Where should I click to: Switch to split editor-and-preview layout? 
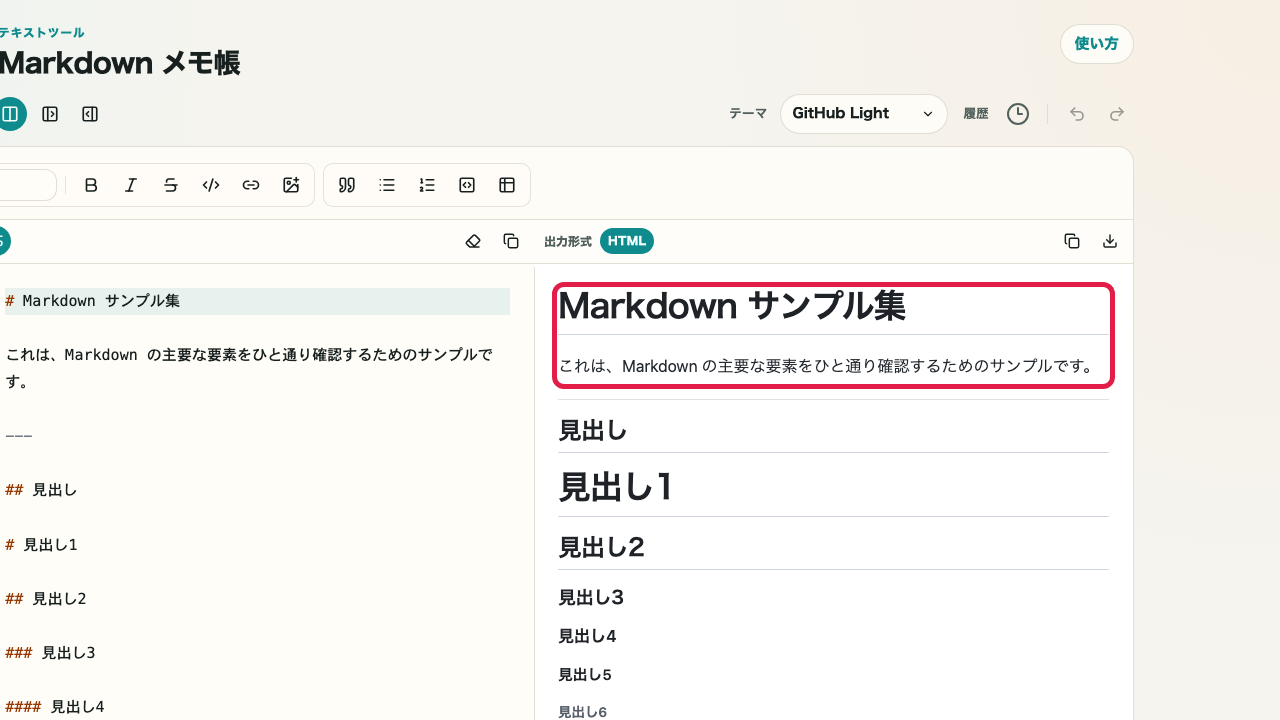[x=10, y=114]
